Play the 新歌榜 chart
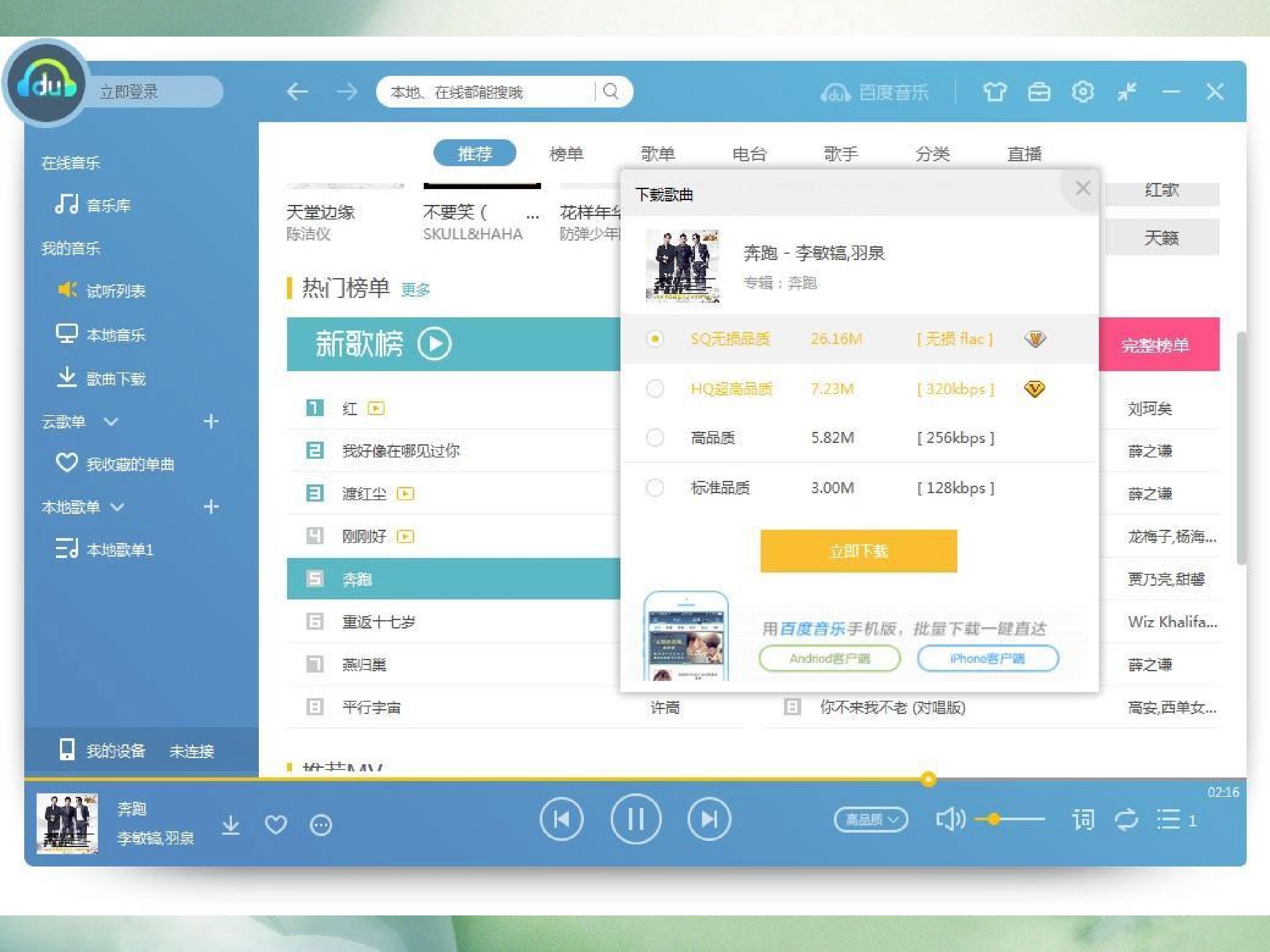Screen dimensions: 1270x952 435,344
